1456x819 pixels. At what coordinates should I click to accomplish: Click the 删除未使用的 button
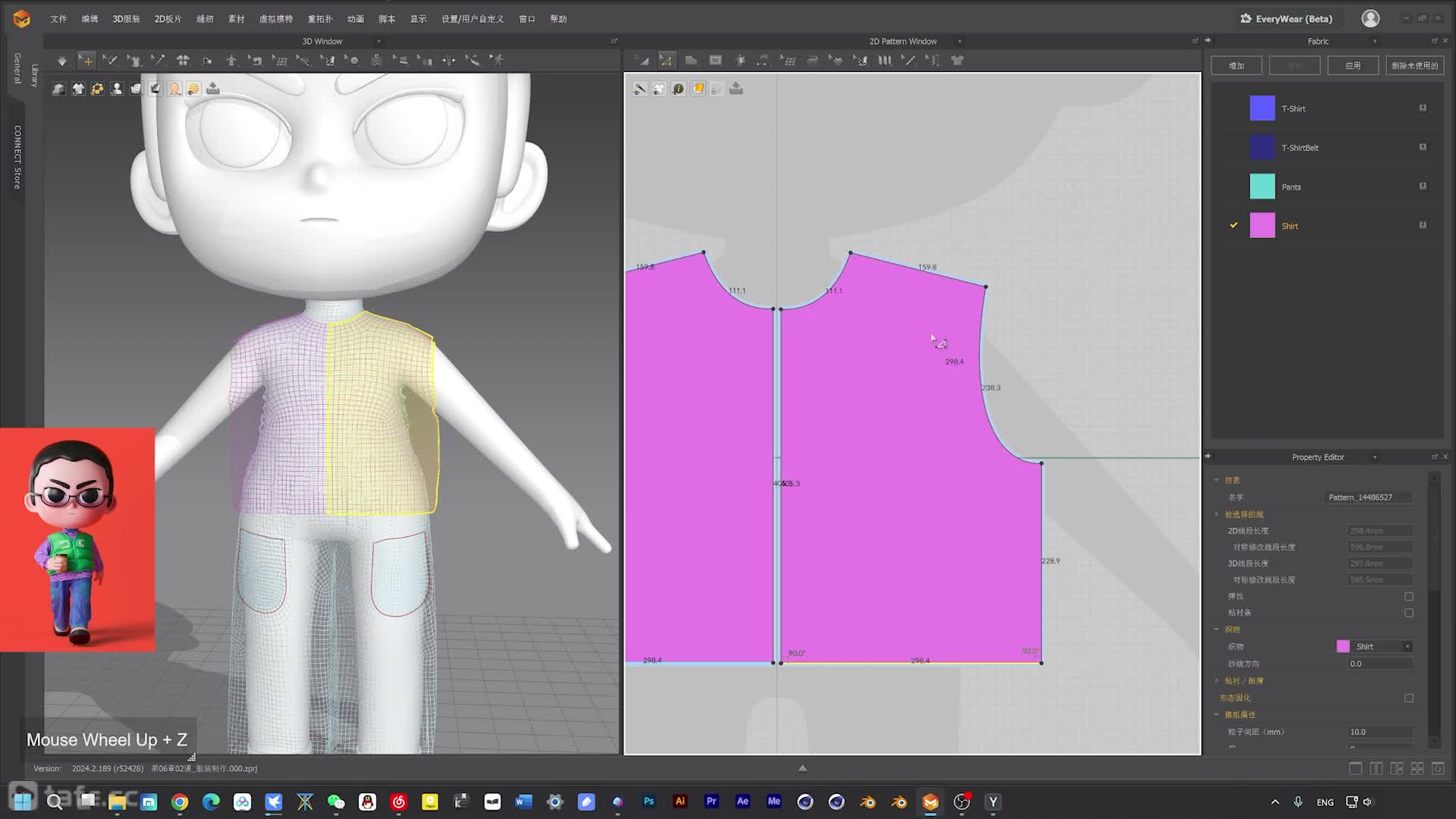tap(1415, 66)
